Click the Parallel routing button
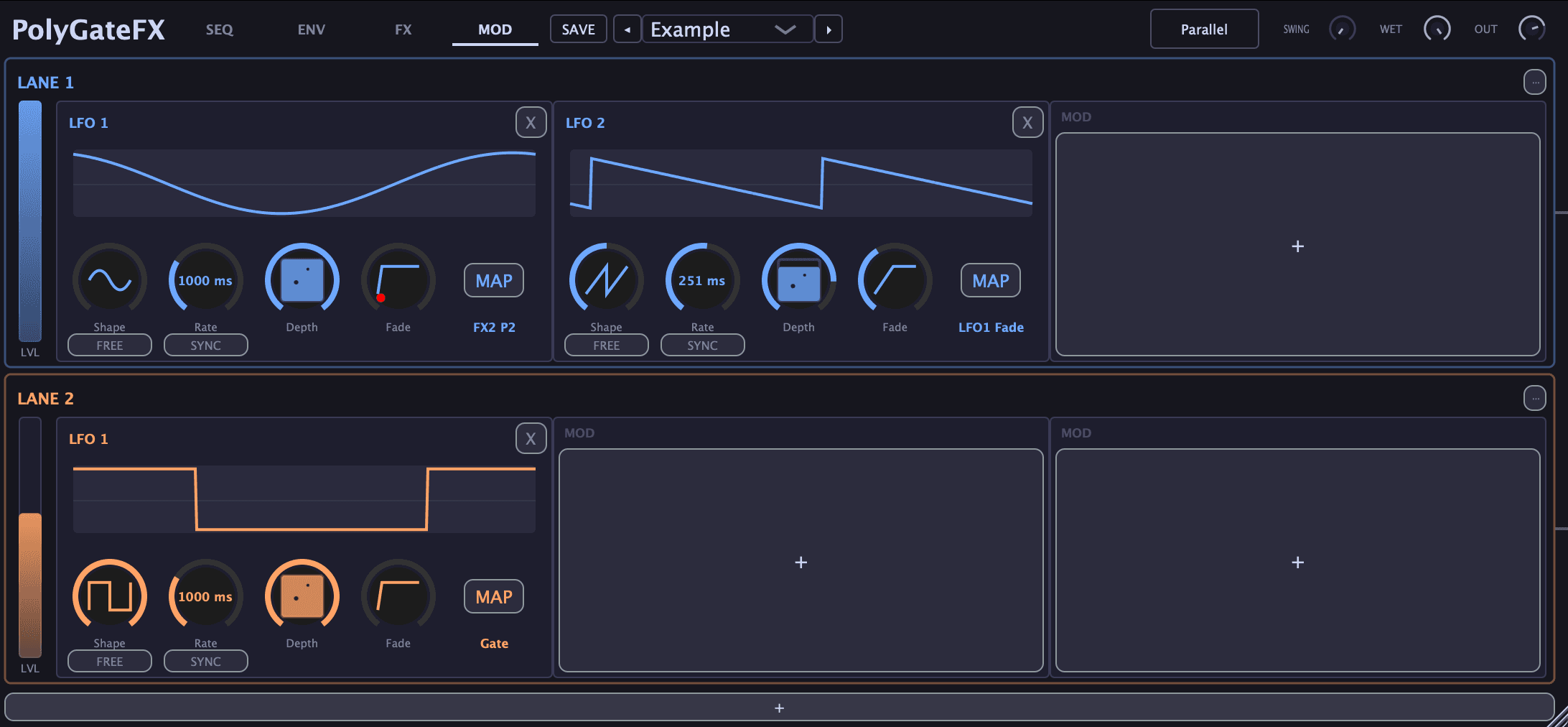Screen dimensions: 1568x727 click(x=1204, y=29)
